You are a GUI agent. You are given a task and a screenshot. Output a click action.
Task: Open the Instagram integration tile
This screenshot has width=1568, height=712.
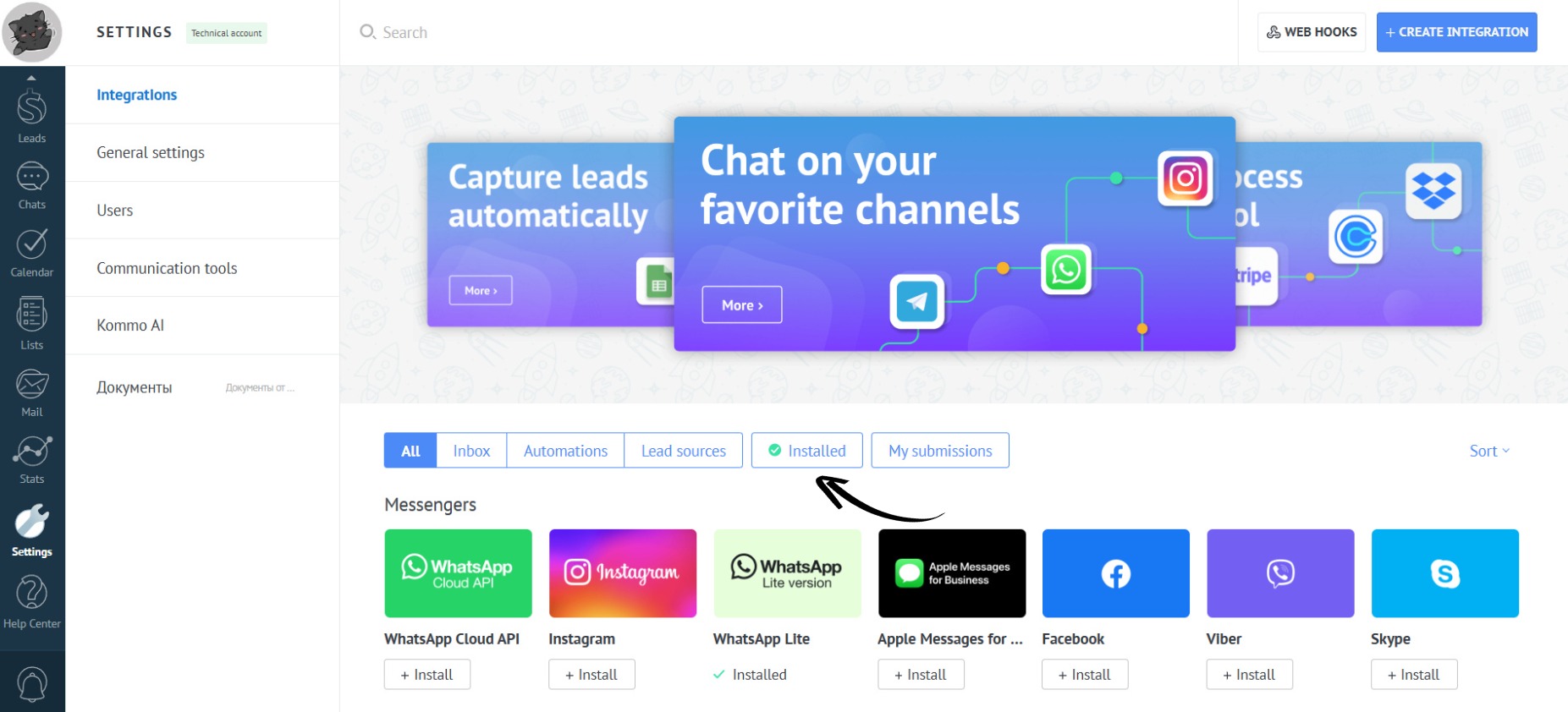622,573
